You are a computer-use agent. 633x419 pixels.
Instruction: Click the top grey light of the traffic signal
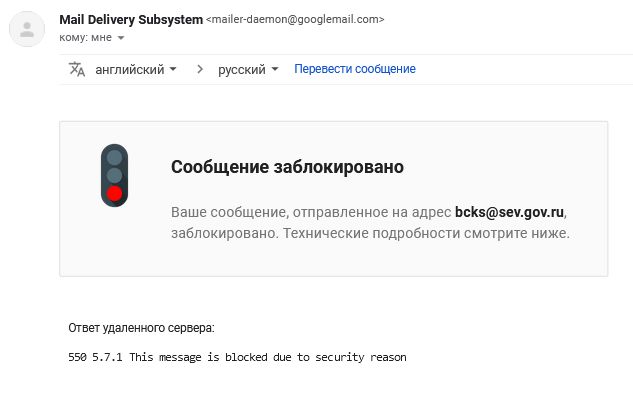(x=114, y=157)
